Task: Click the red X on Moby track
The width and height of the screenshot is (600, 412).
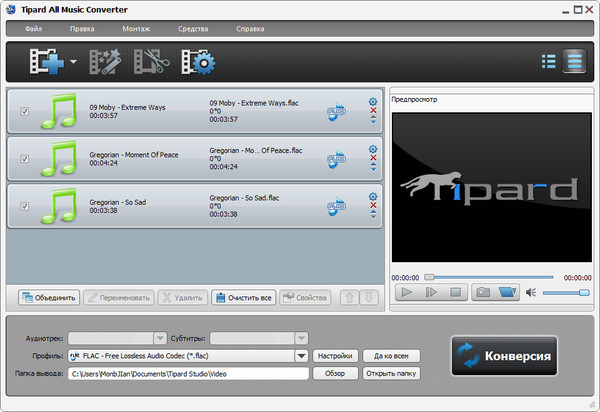Action: pos(373,111)
